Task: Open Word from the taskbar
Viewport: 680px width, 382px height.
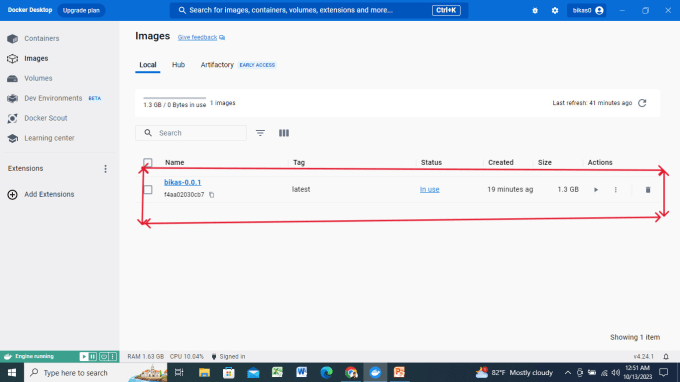Action: pos(302,372)
